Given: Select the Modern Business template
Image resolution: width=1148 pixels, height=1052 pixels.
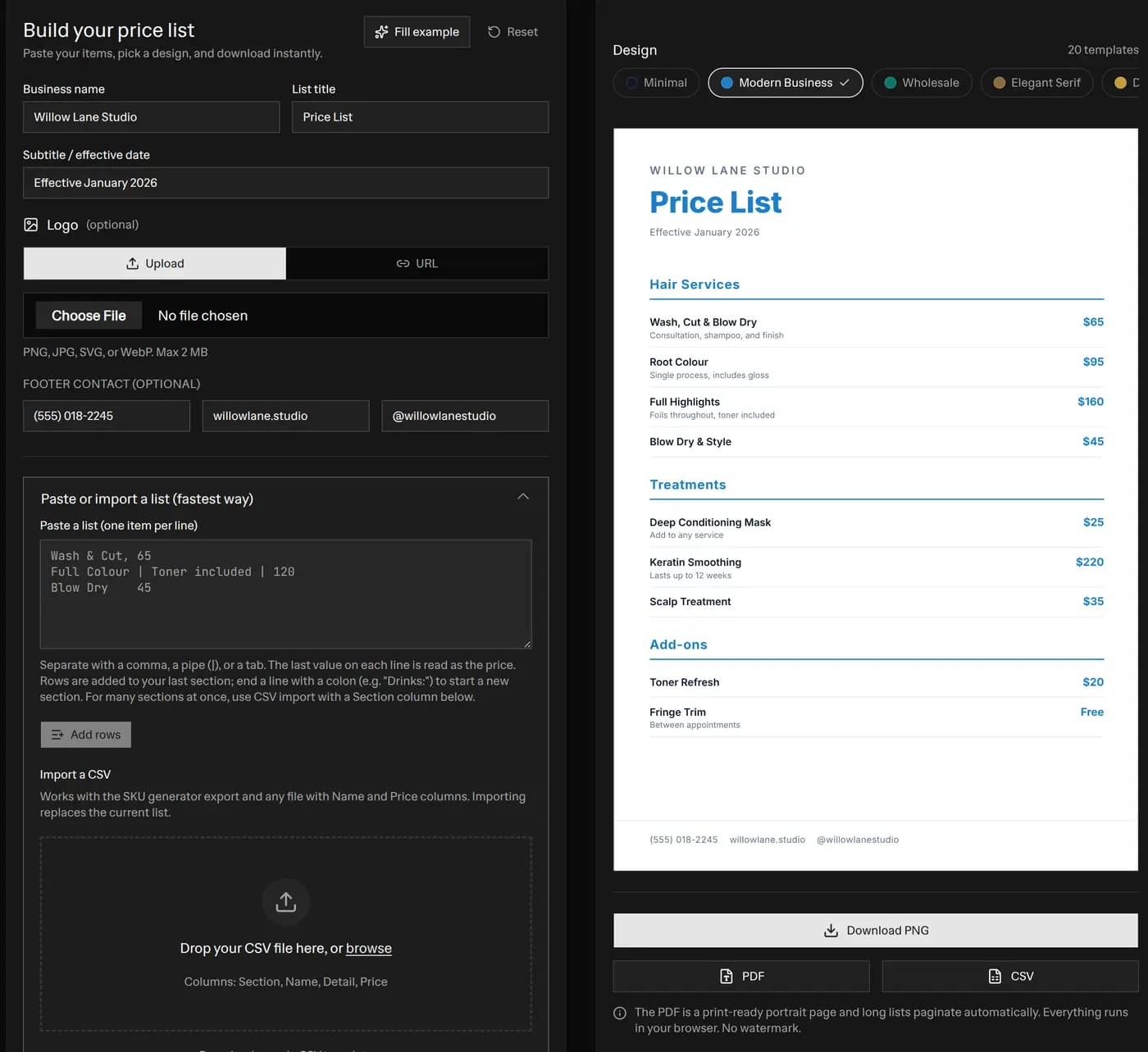Looking at the screenshot, I should [786, 83].
